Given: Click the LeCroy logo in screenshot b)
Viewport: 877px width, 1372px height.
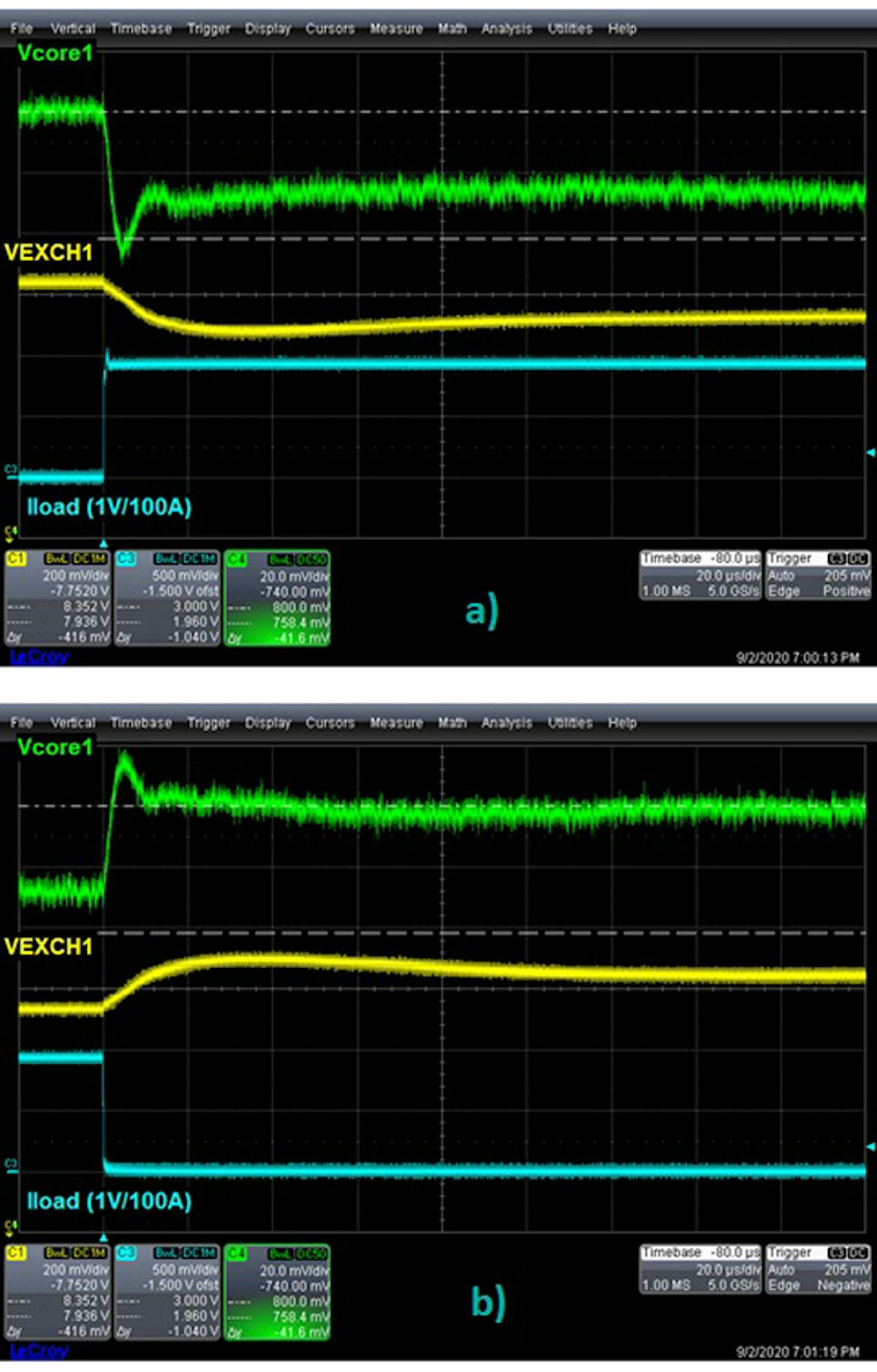Looking at the screenshot, I should (39, 1351).
